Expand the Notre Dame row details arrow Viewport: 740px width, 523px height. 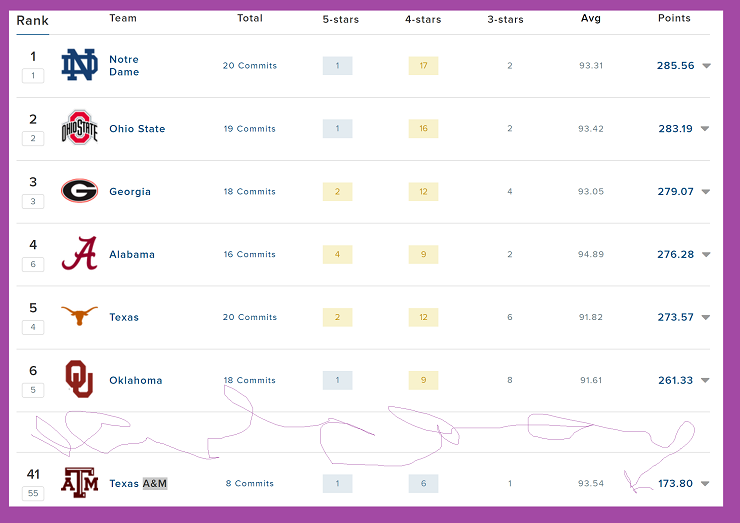click(706, 66)
